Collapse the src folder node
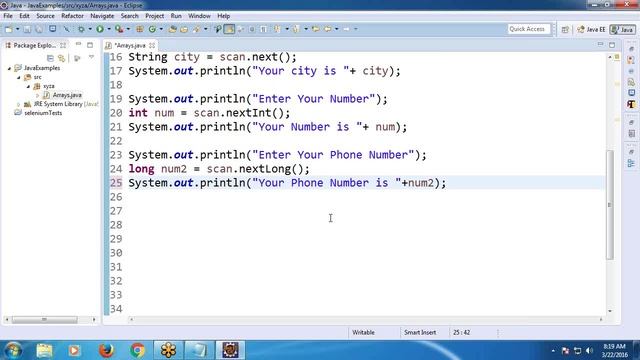The image size is (640, 360). 19,77
